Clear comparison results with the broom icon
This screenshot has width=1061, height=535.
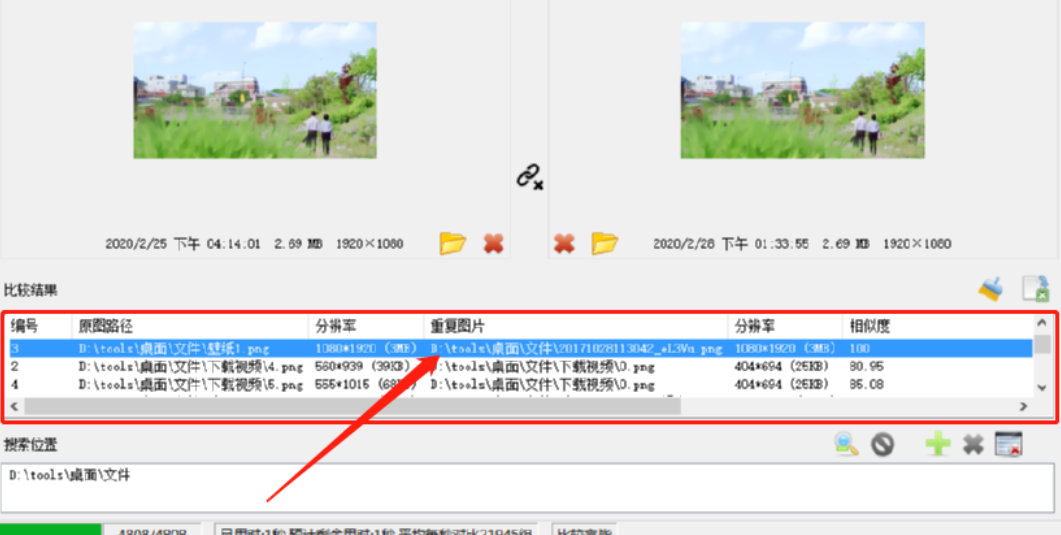pyautogui.click(x=991, y=289)
